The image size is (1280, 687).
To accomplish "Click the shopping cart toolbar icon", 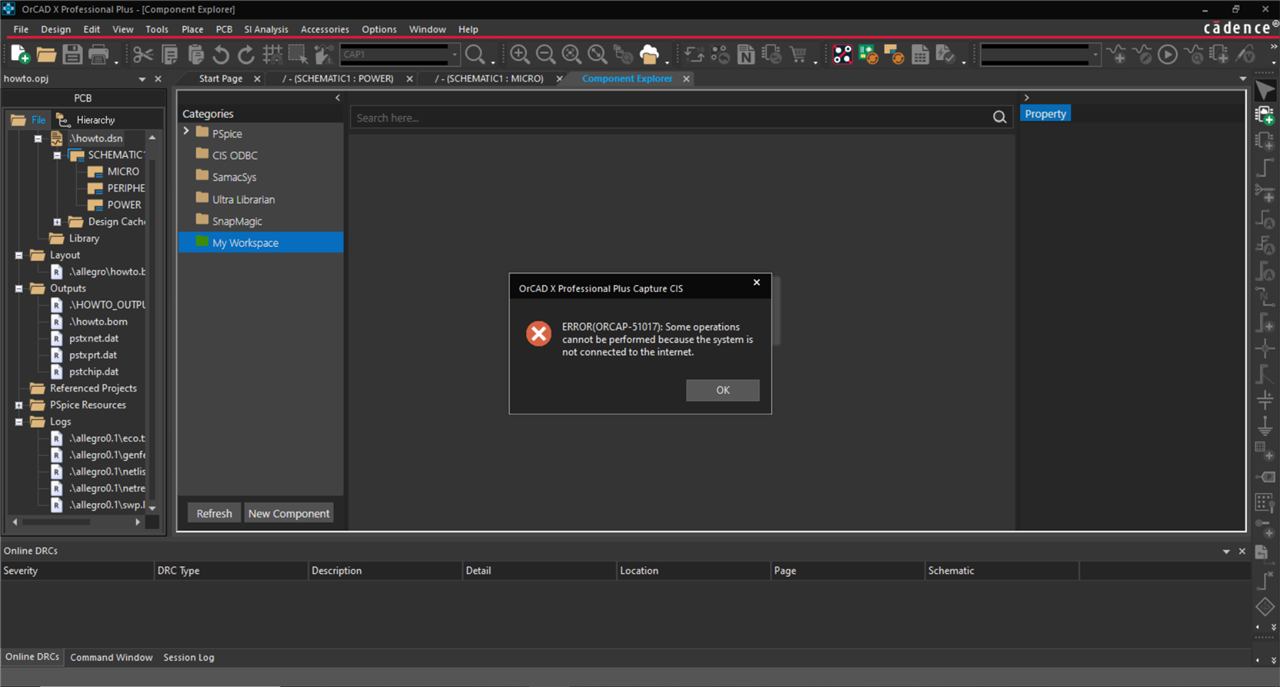I will coord(798,54).
